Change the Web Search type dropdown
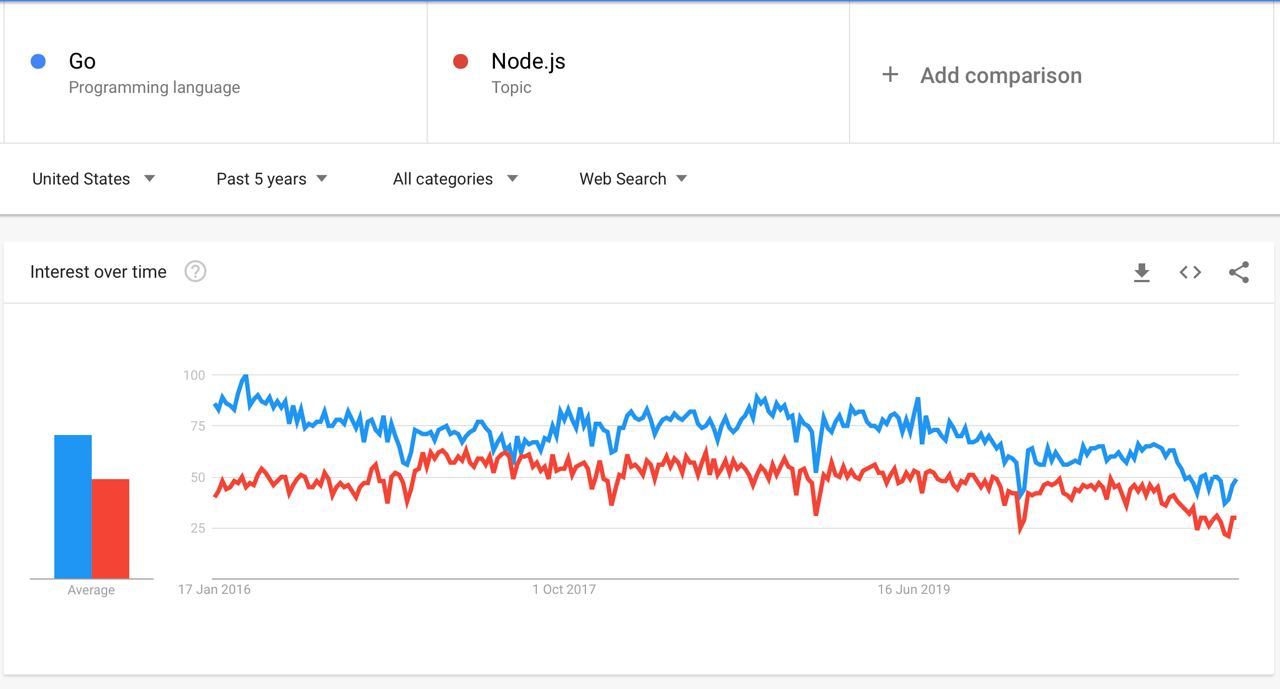1280x689 pixels. point(633,179)
